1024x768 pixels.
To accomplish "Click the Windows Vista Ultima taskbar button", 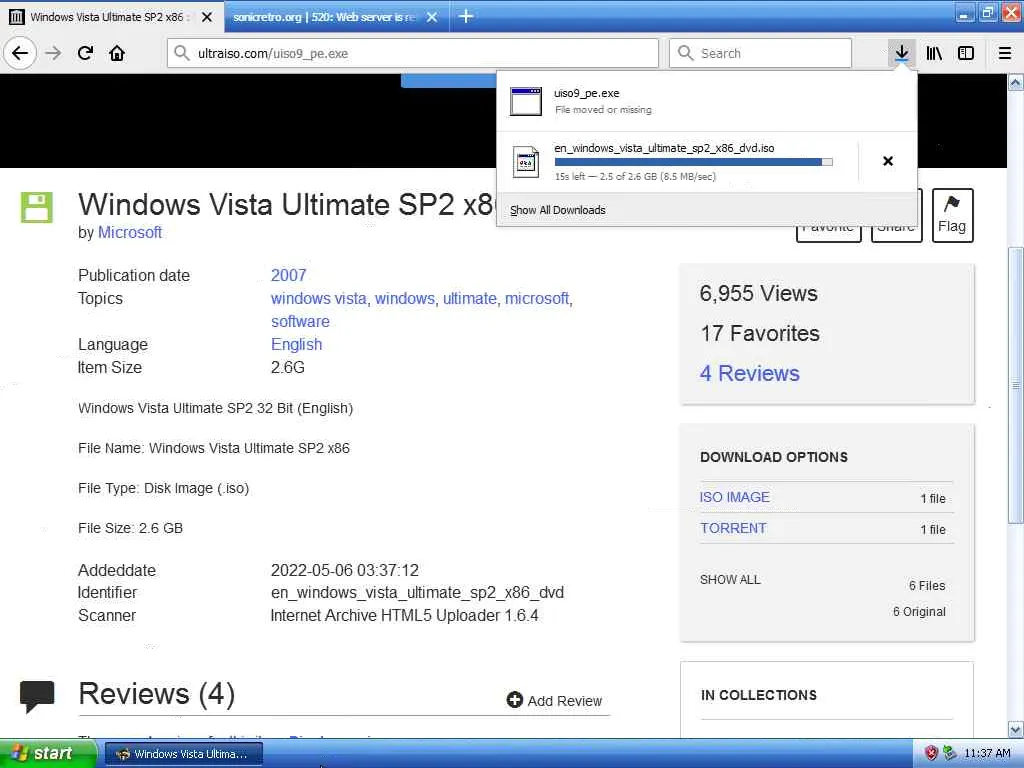I will point(184,754).
